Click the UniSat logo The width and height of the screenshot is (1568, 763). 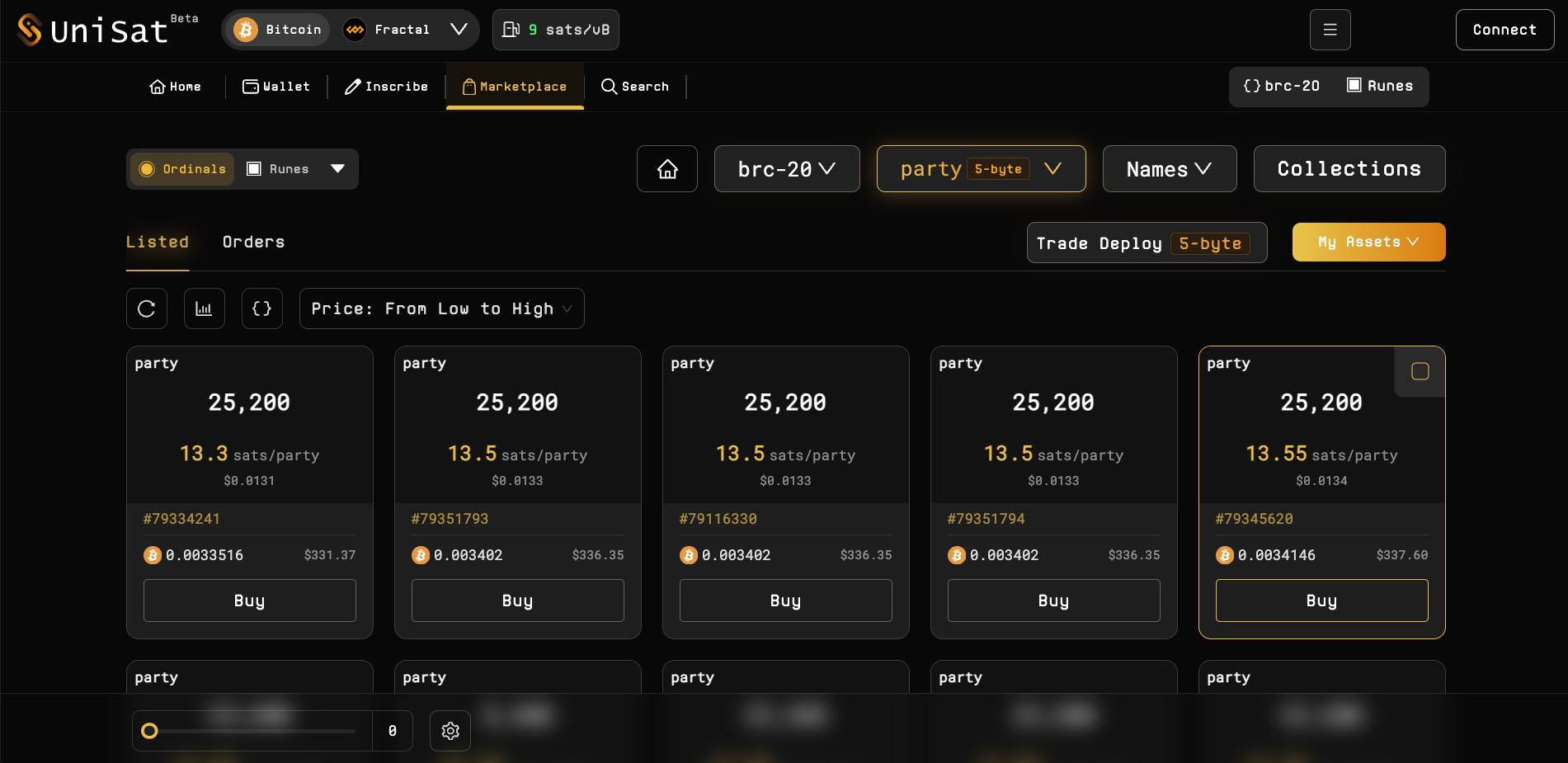92,30
